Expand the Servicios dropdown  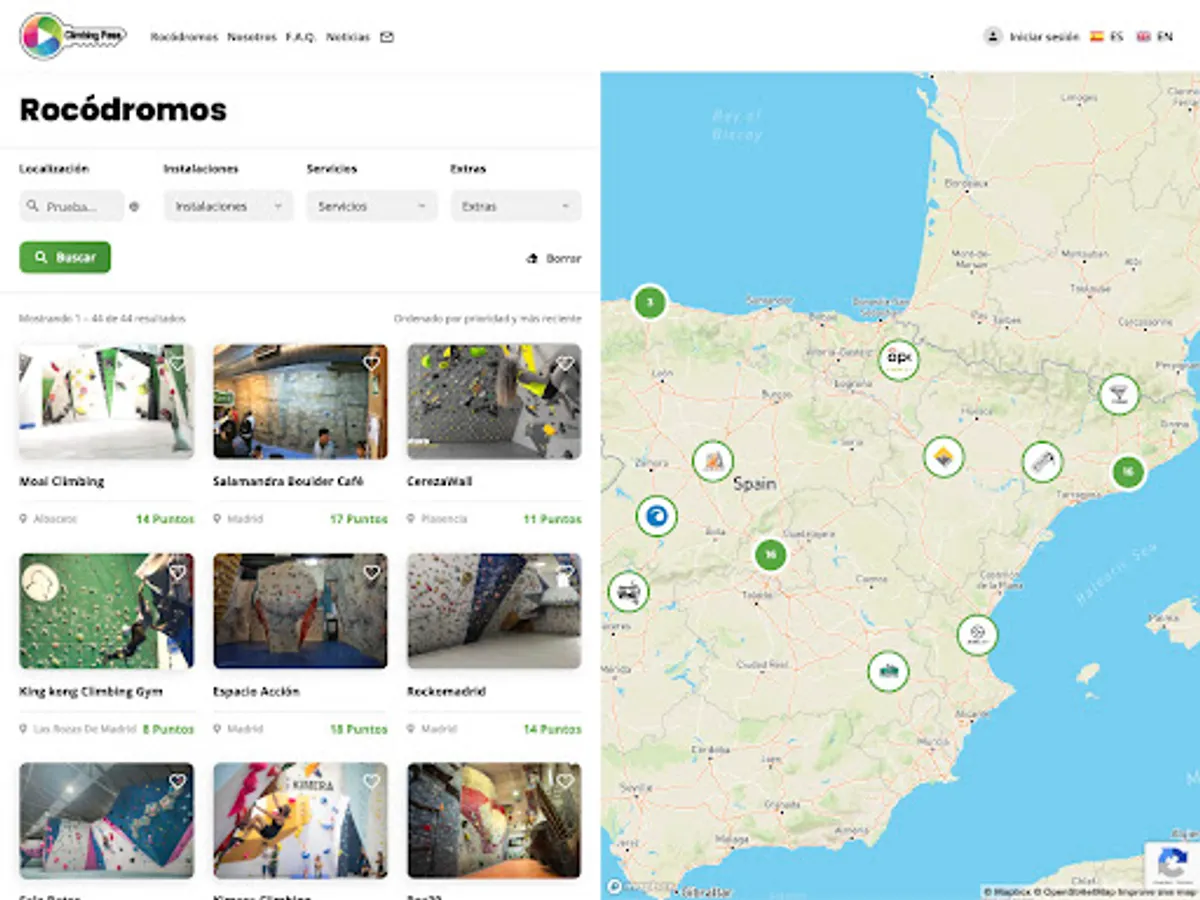(372, 206)
